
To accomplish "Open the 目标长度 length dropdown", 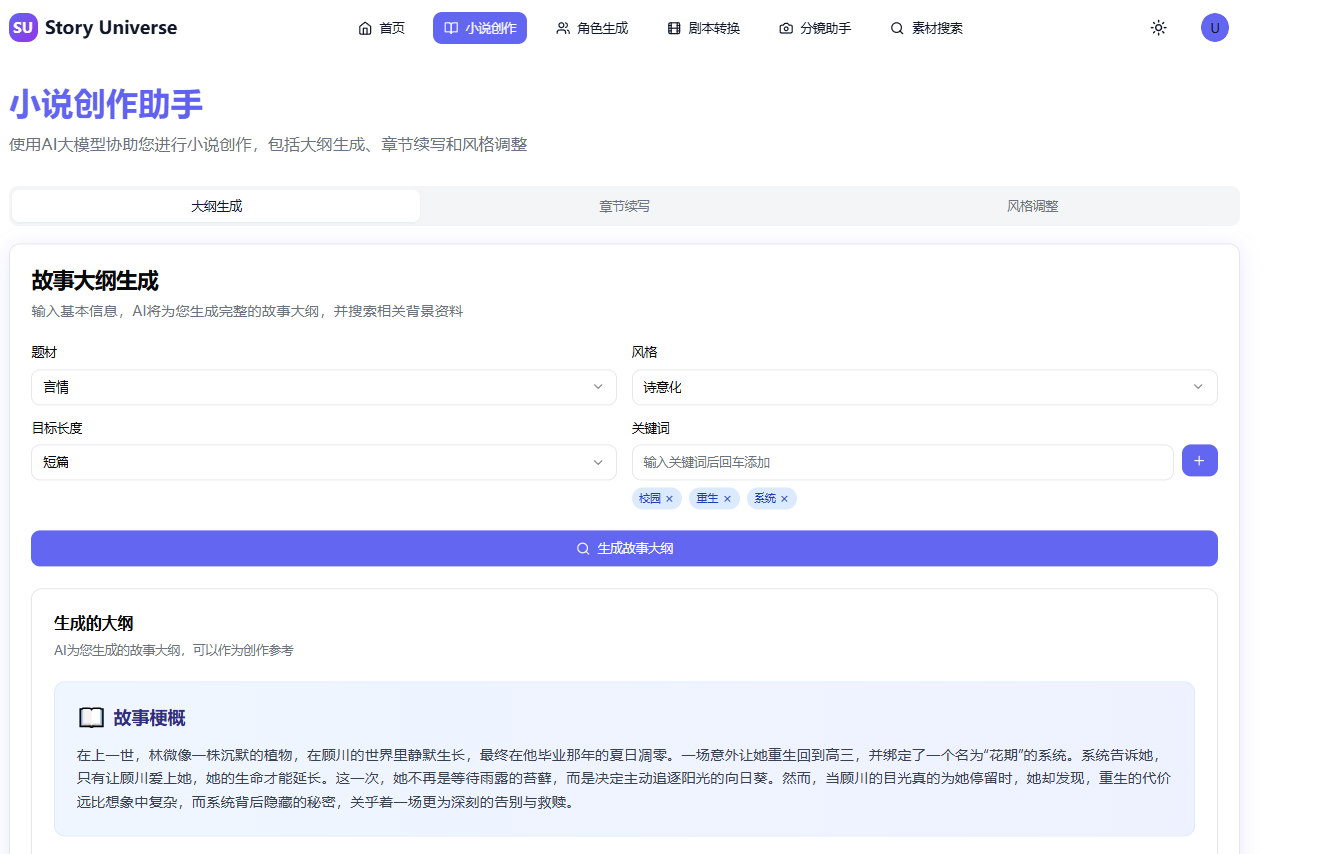I will [323, 462].
